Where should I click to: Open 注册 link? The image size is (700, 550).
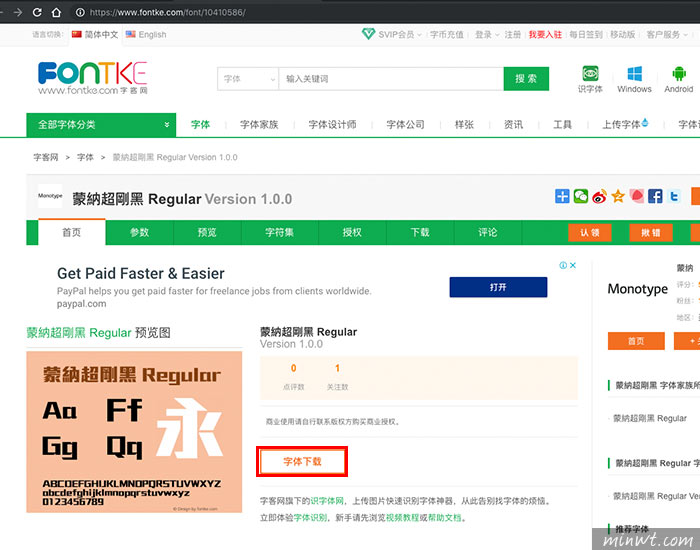[x=512, y=34]
